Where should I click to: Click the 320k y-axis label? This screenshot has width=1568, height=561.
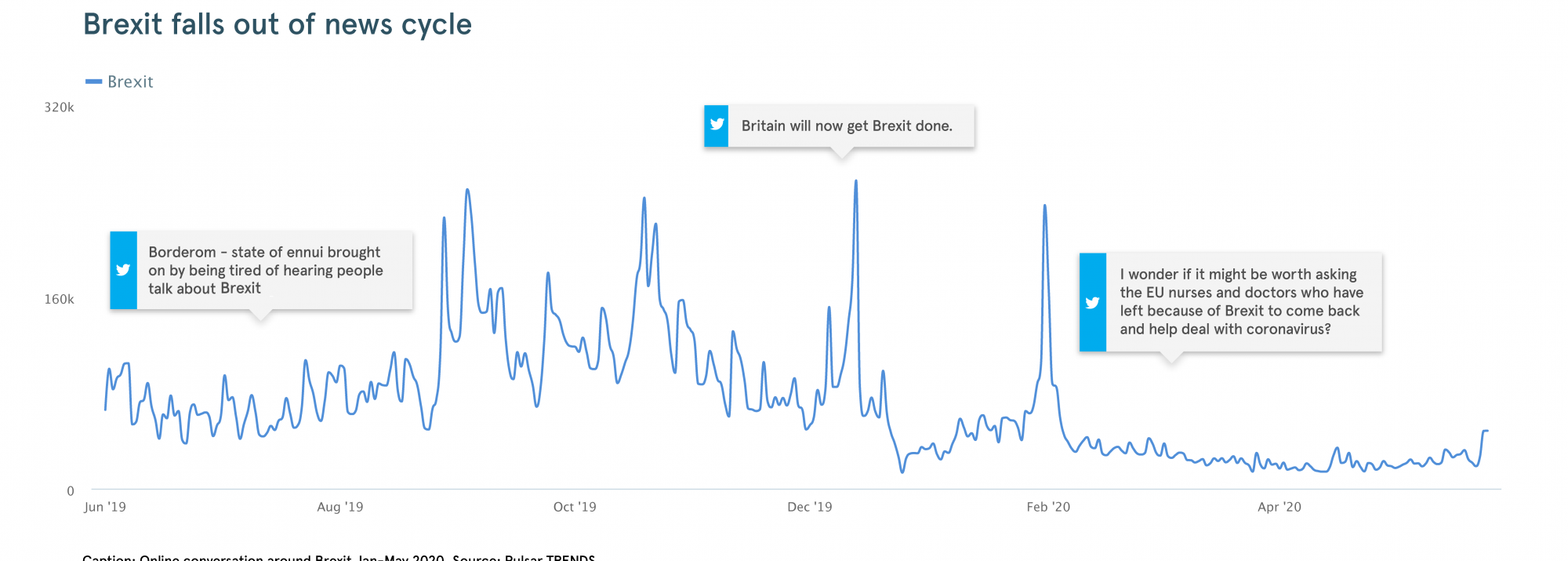tap(59, 107)
